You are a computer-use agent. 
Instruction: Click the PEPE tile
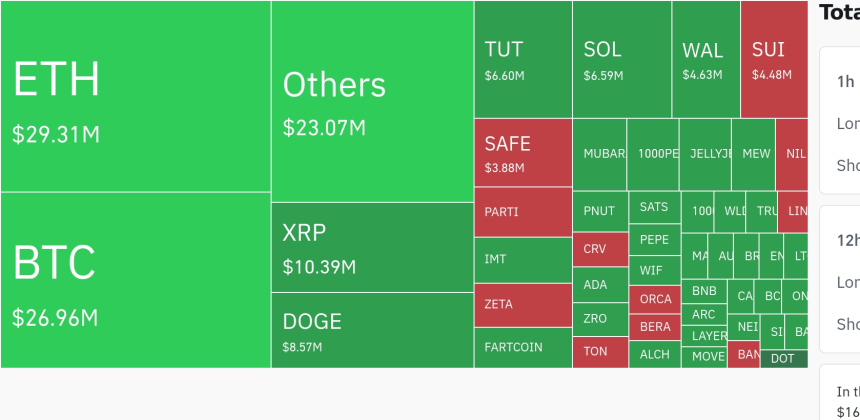(654, 240)
